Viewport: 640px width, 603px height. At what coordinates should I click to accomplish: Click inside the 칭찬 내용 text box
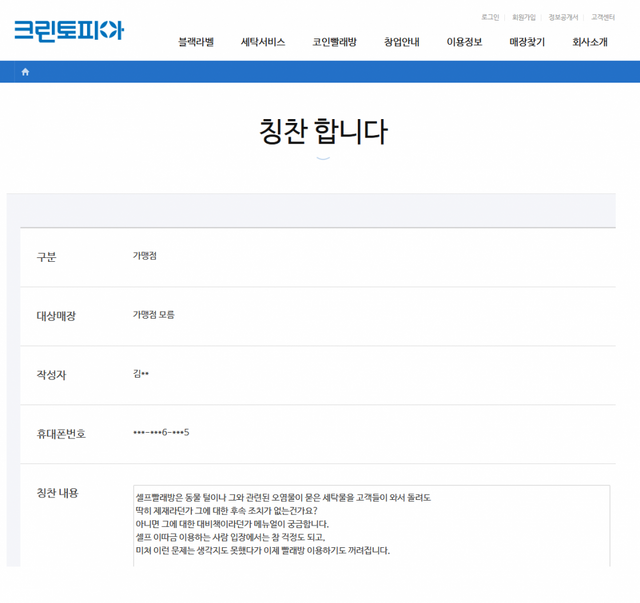tap(371, 525)
